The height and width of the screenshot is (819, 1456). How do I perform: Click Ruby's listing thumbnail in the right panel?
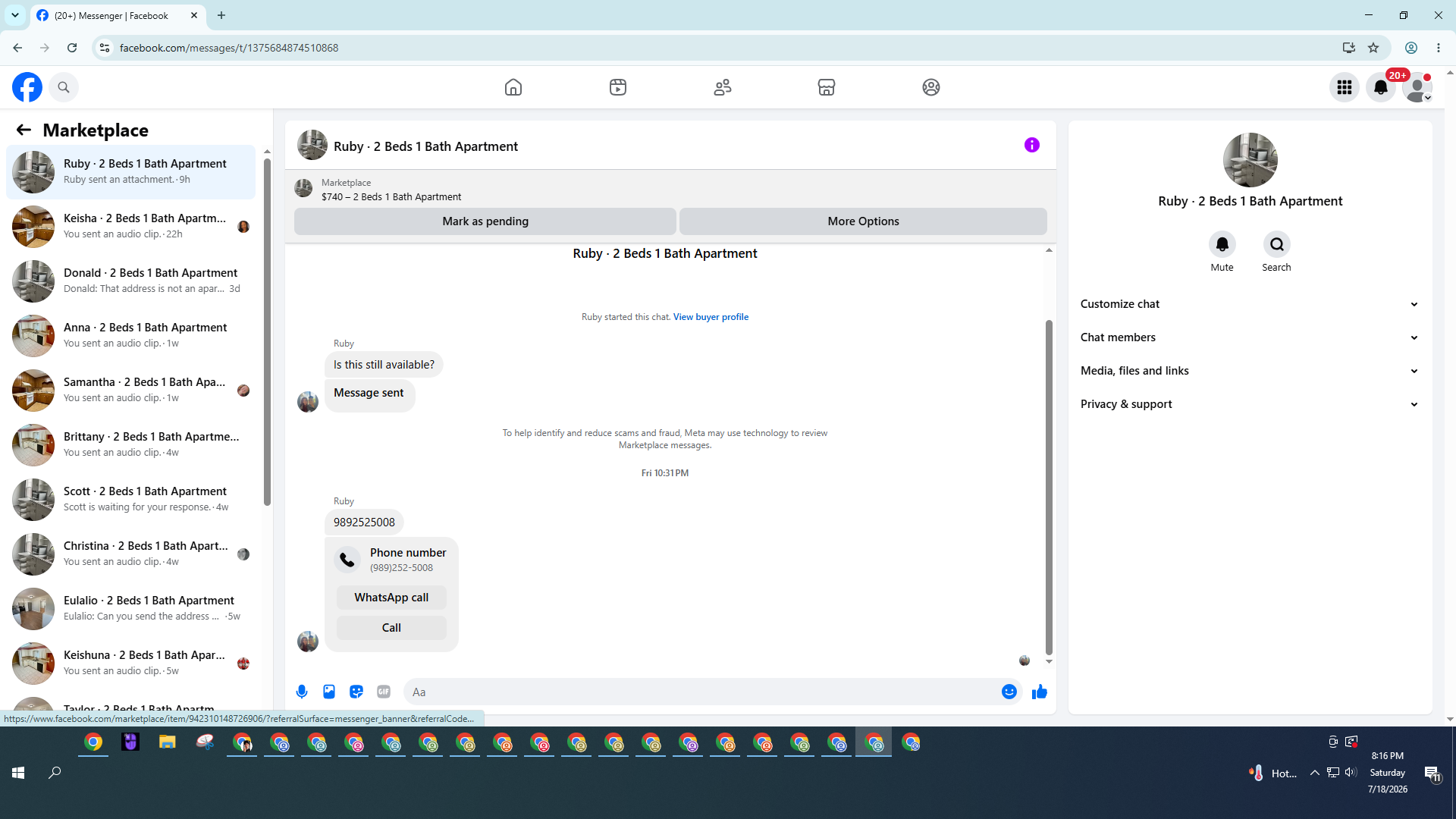pyautogui.click(x=1250, y=160)
